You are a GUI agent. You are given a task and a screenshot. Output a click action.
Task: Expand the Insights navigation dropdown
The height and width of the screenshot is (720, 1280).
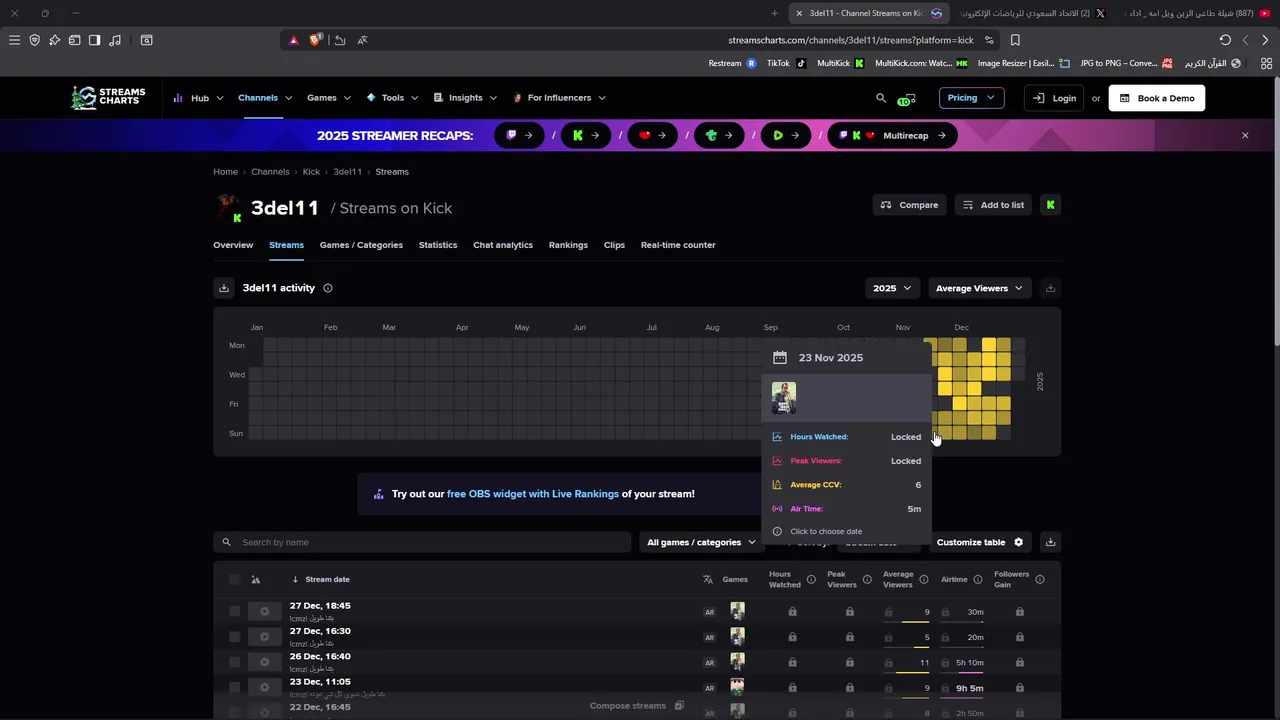(465, 98)
